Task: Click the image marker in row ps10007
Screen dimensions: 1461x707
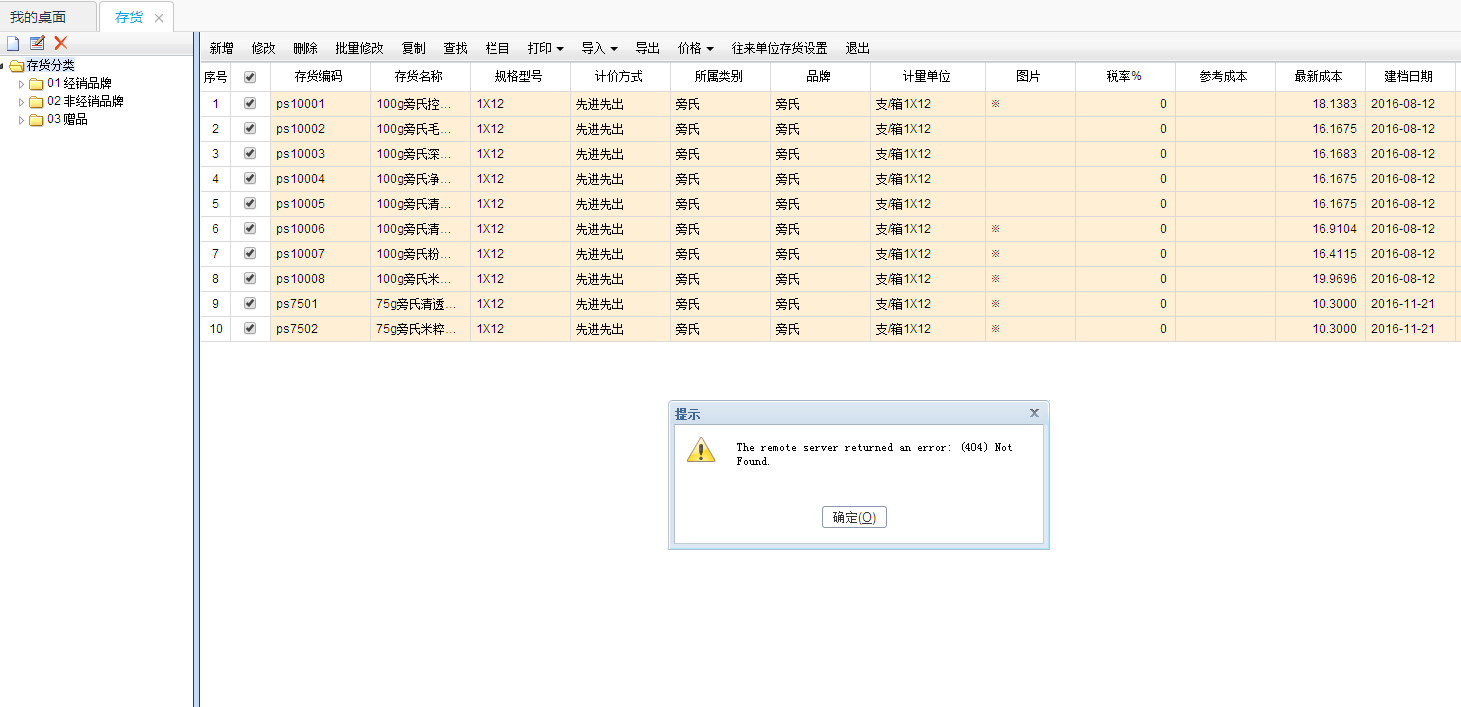Action: pyautogui.click(x=995, y=253)
